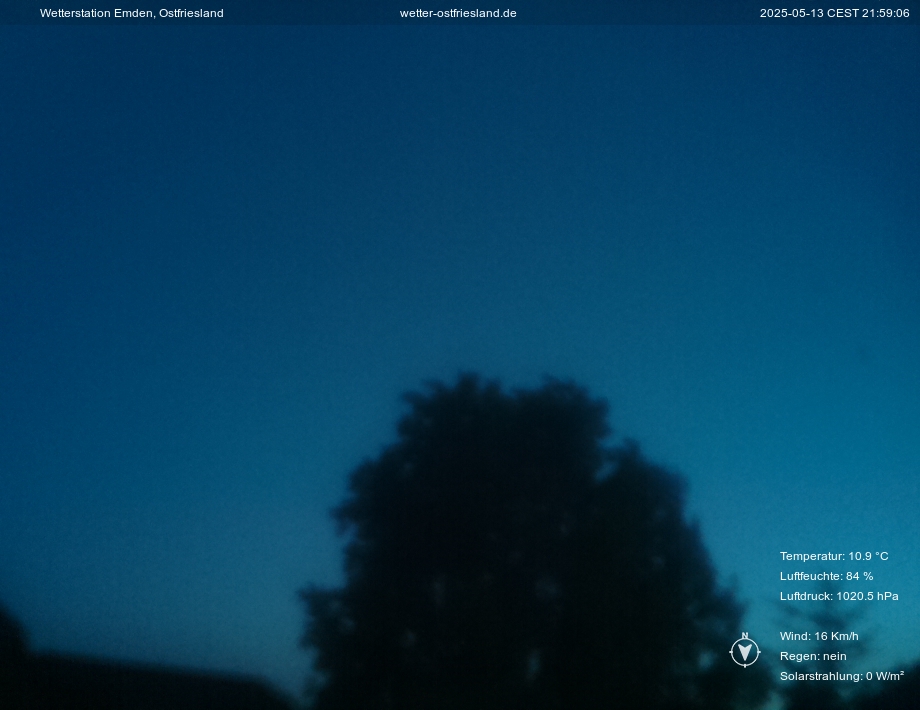920x710 pixels.
Task: Click the Temperatur label
Action: point(812,556)
